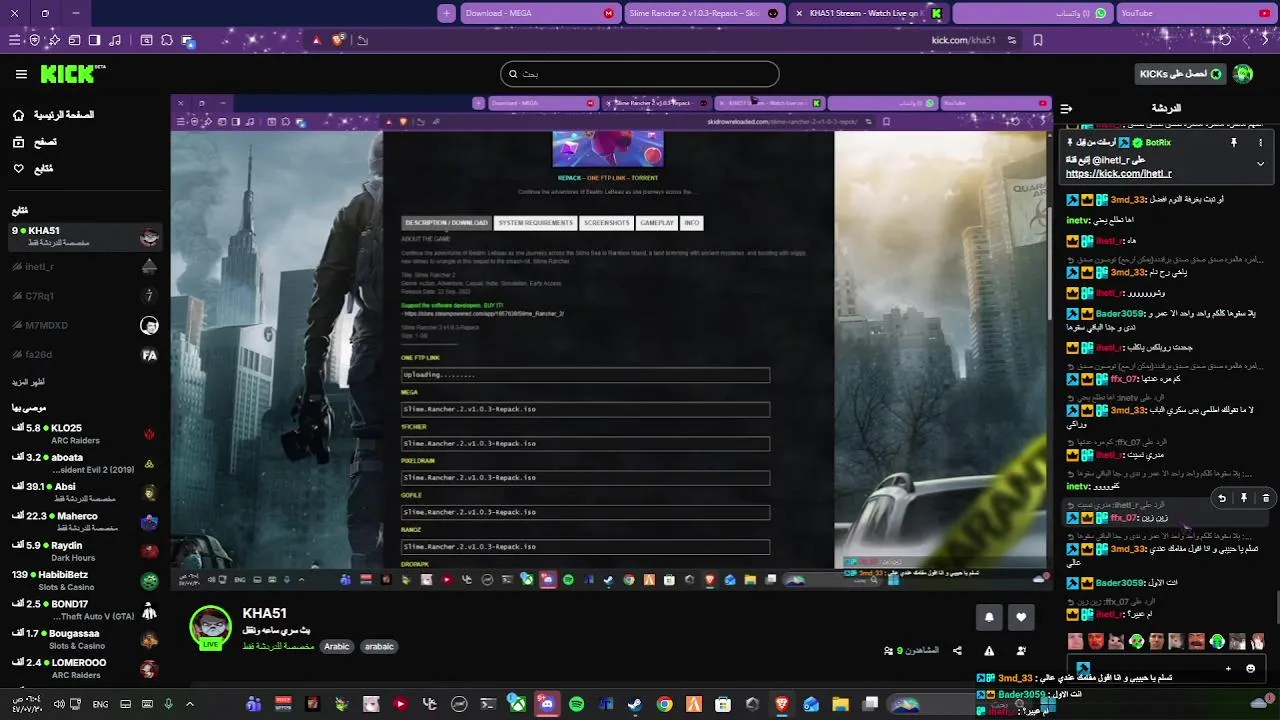Switch to YouTube browser tab

tap(1195, 13)
